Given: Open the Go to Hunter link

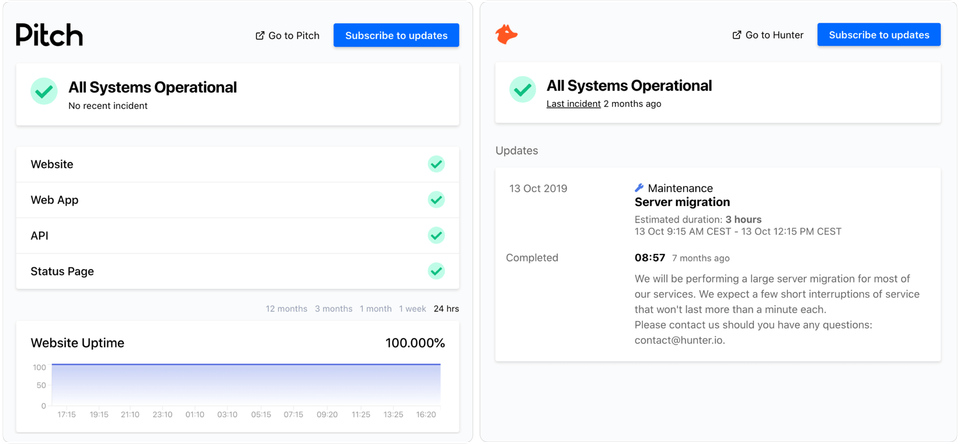Looking at the screenshot, I should (767, 35).
